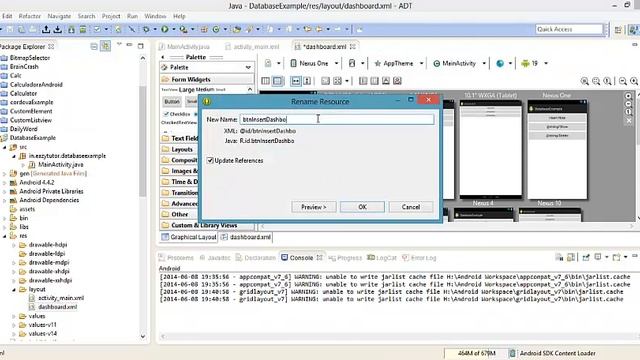The height and width of the screenshot is (360, 640).
Task: Click the SDK Manager upload-arrow toolbar icon
Action: tap(46, 29)
